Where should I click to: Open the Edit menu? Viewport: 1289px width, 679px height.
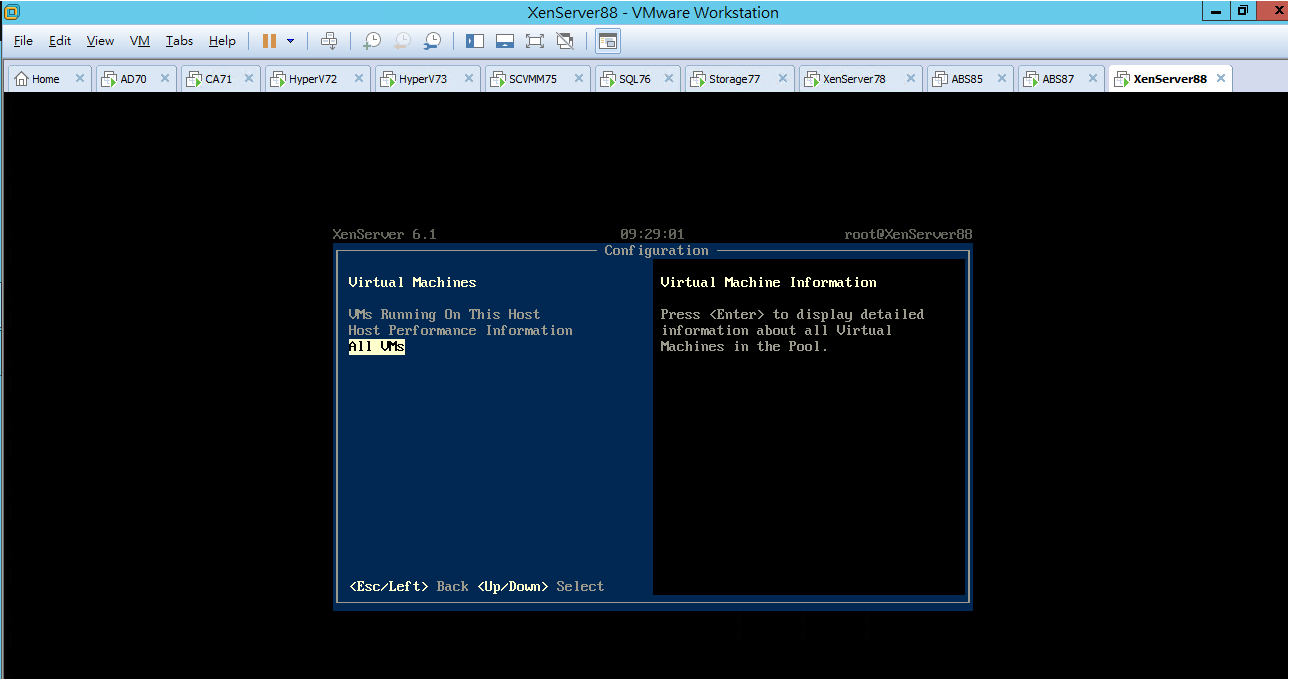(60, 41)
